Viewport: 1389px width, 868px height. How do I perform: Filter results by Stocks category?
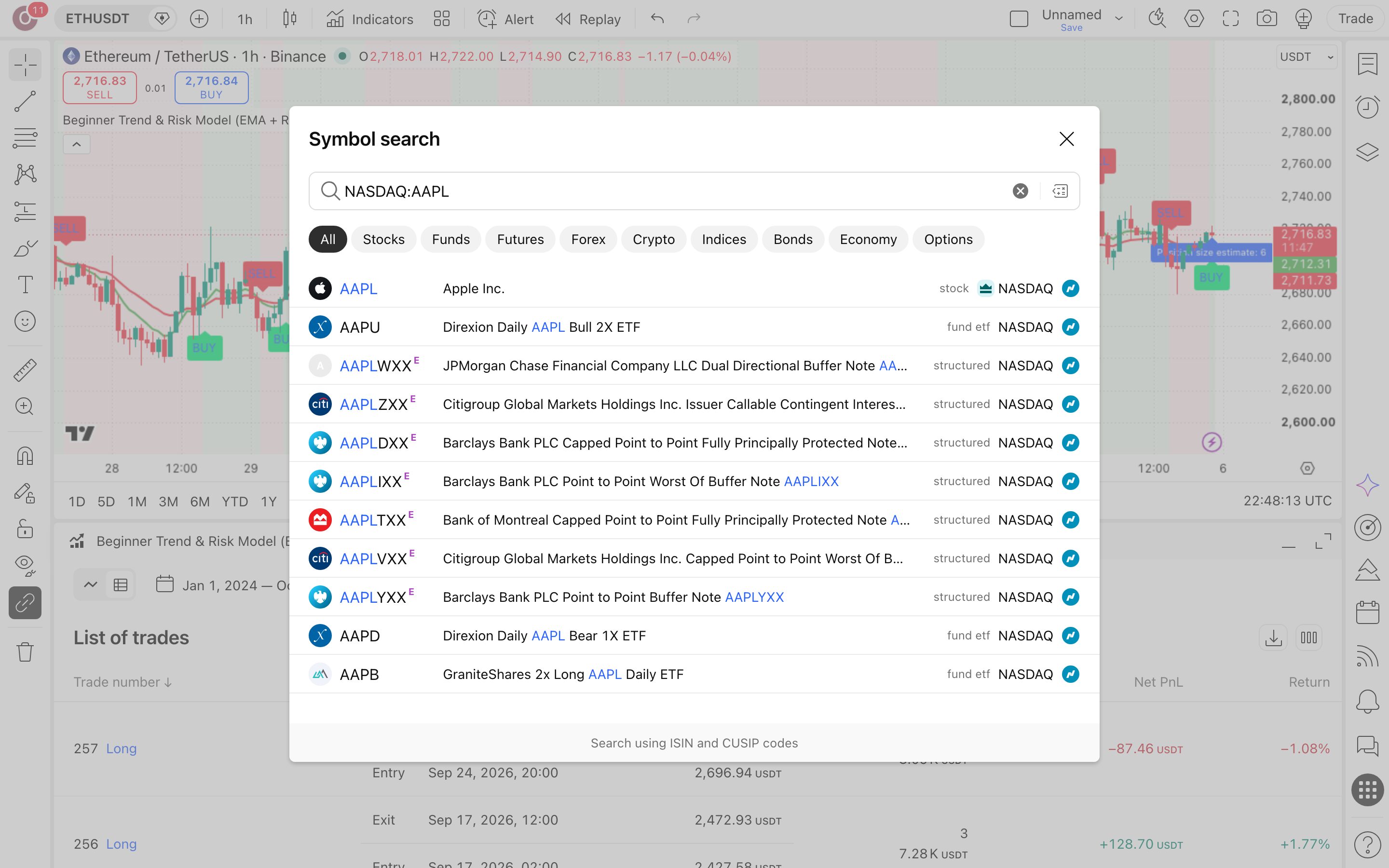pos(383,239)
